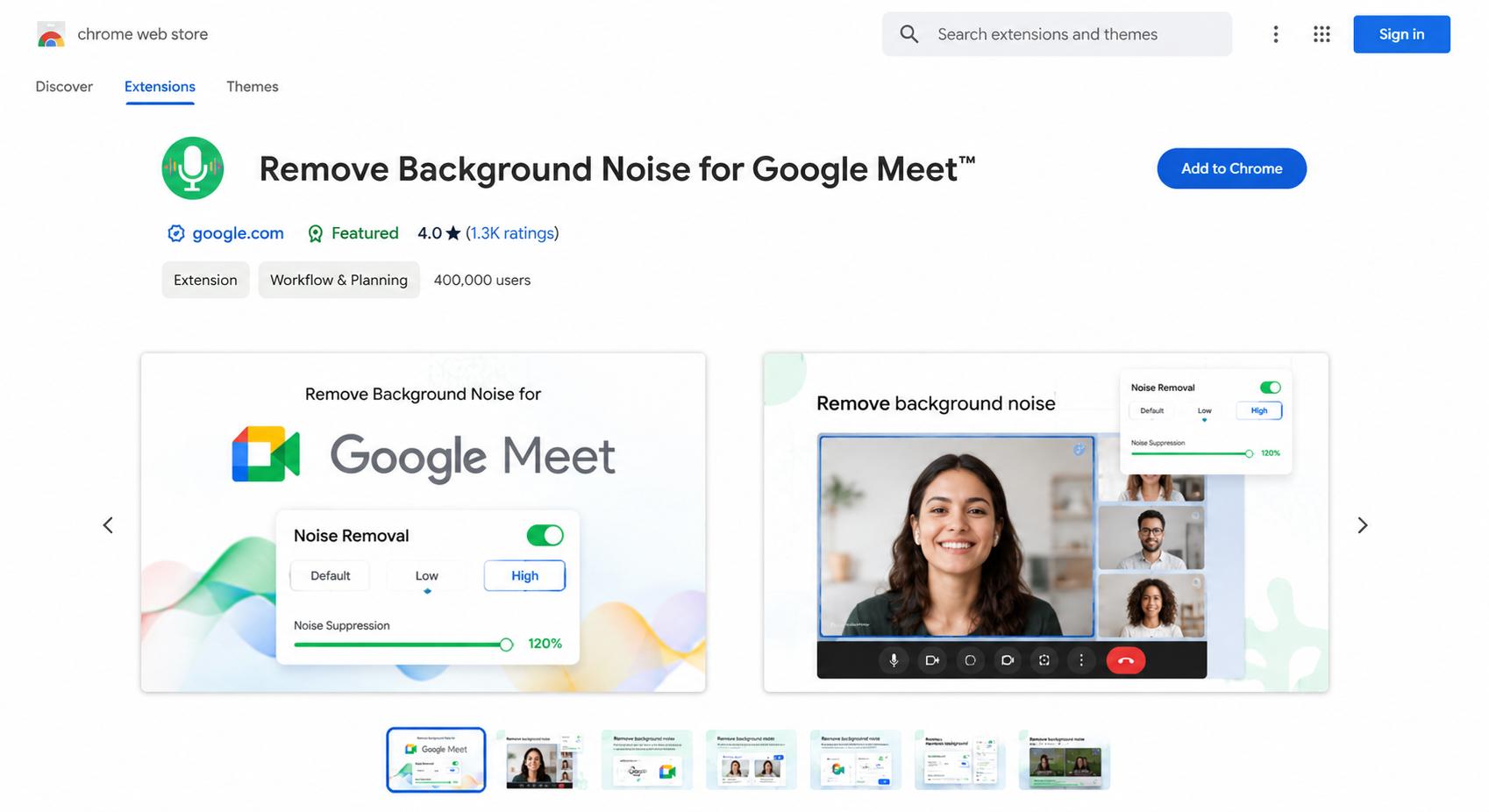The width and height of the screenshot is (1489, 812).
Task: Open the Themes tab
Action: point(253,87)
